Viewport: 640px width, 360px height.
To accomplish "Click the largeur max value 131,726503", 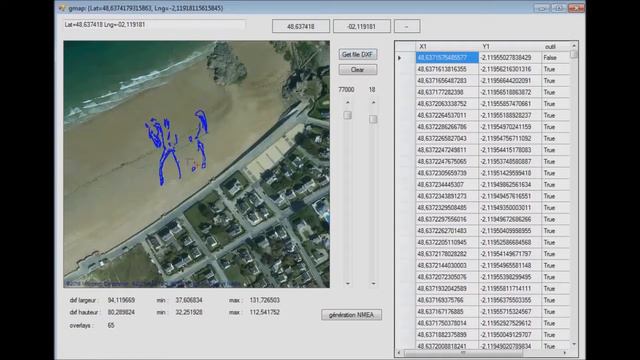I will (x=264, y=300).
